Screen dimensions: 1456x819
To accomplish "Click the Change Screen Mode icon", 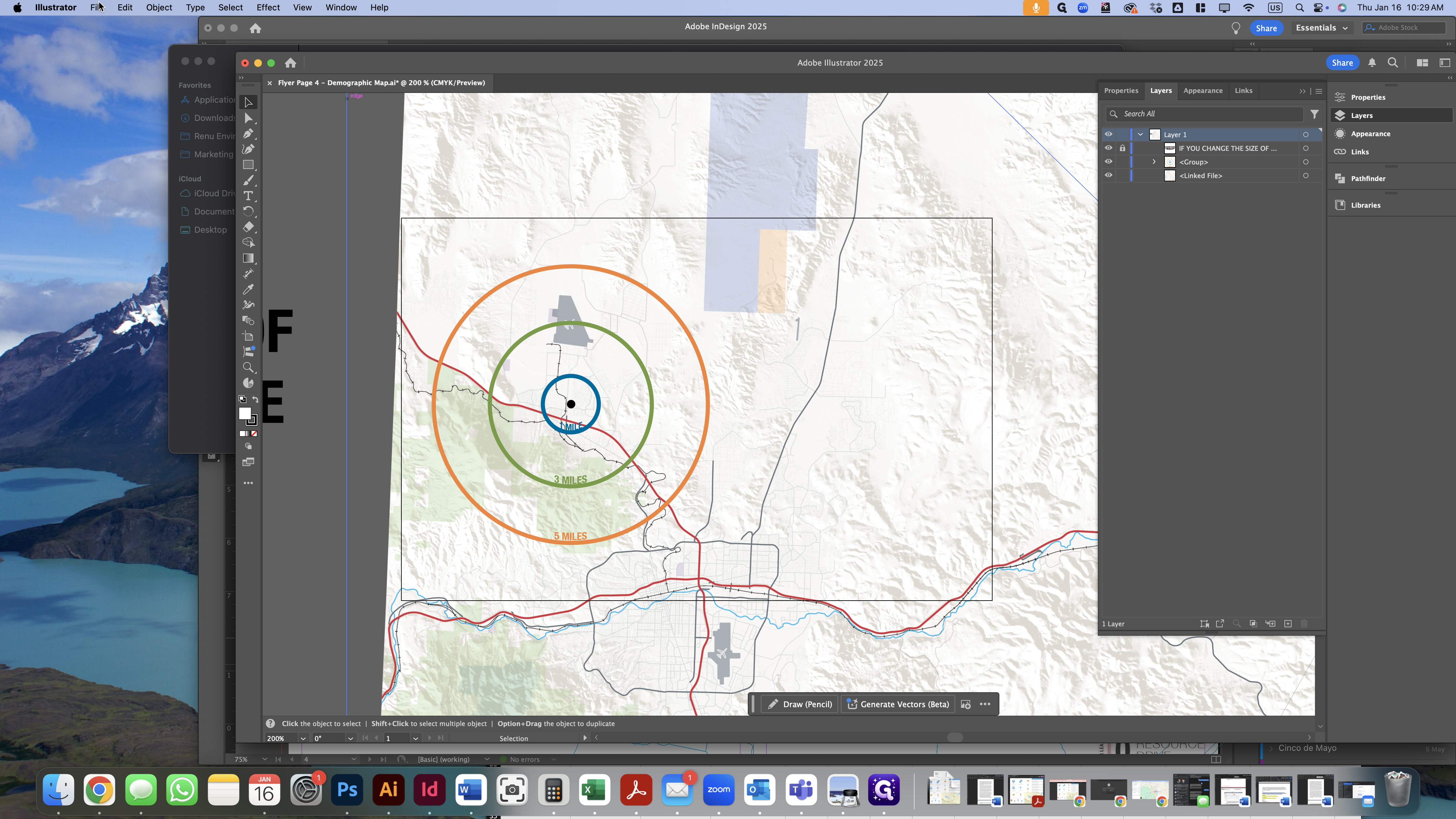I will pos(248,462).
